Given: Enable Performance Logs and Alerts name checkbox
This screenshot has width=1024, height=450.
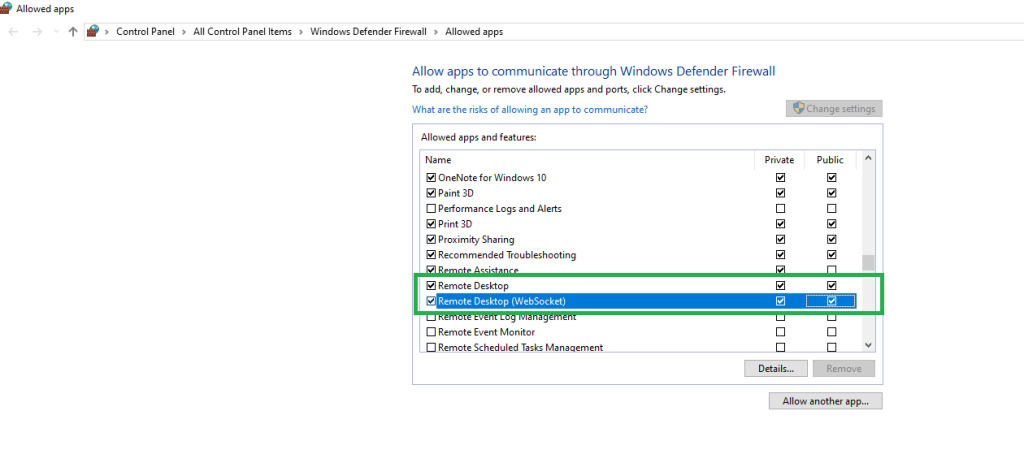Looking at the screenshot, I should (x=431, y=208).
